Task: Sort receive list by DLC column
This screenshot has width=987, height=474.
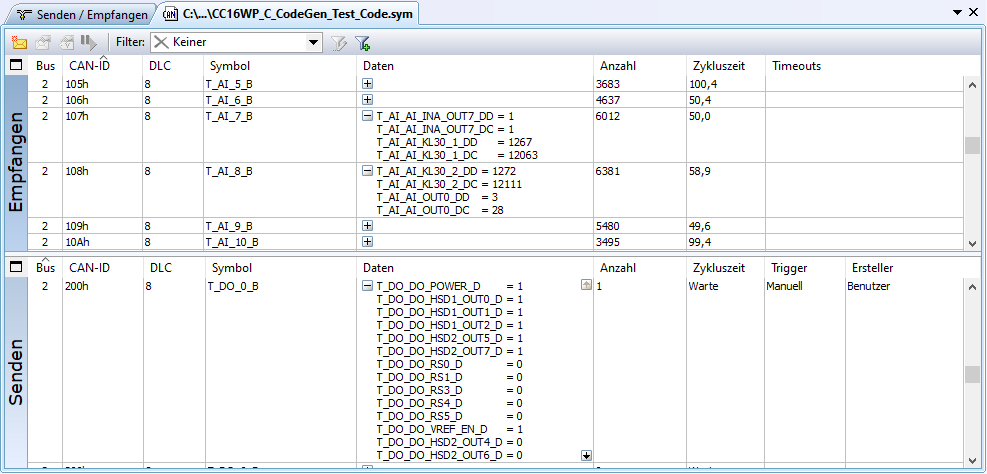Action: (x=160, y=65)
